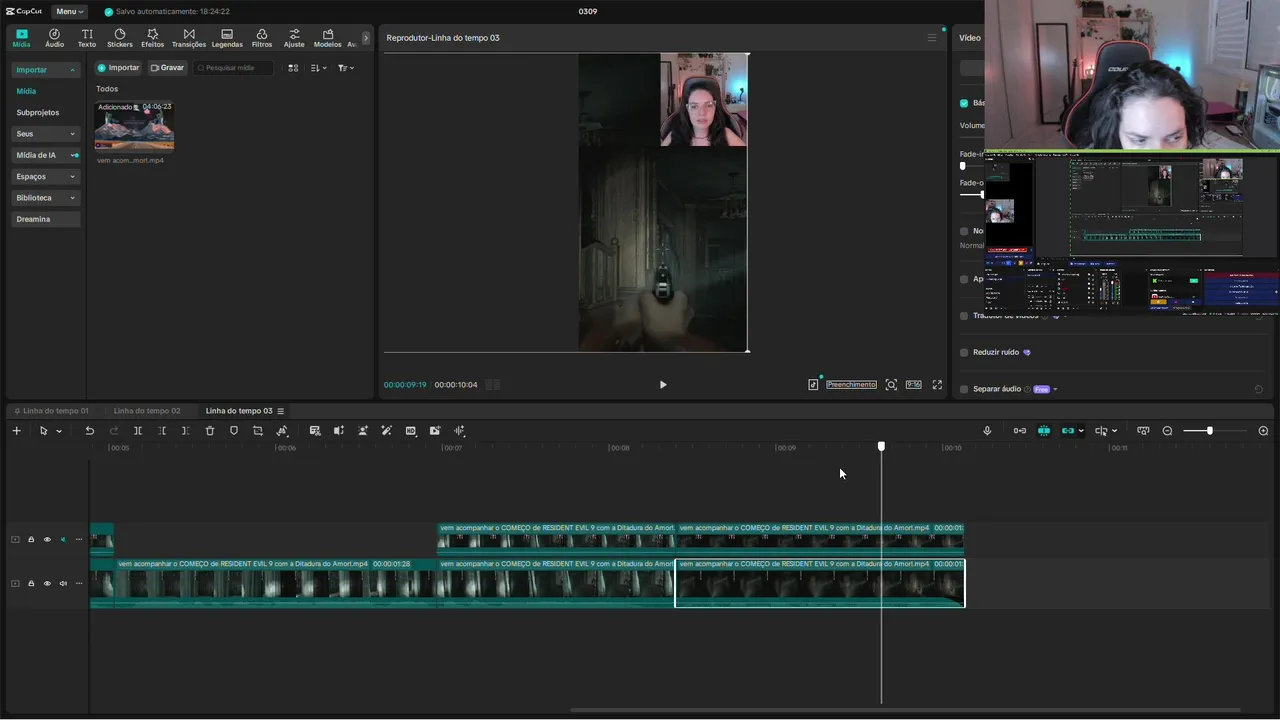Click the redo arrow in timeline toolbar
1280x720 pixels.
point(114,431)
